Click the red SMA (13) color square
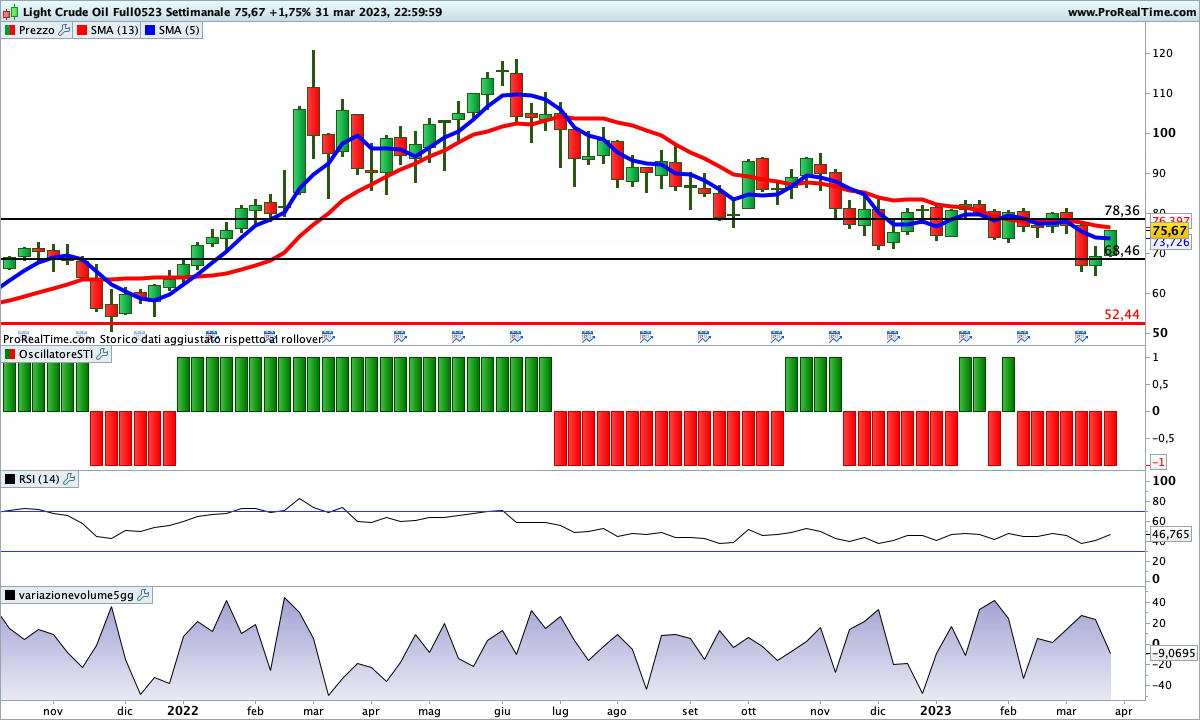 tap(84, 30)
